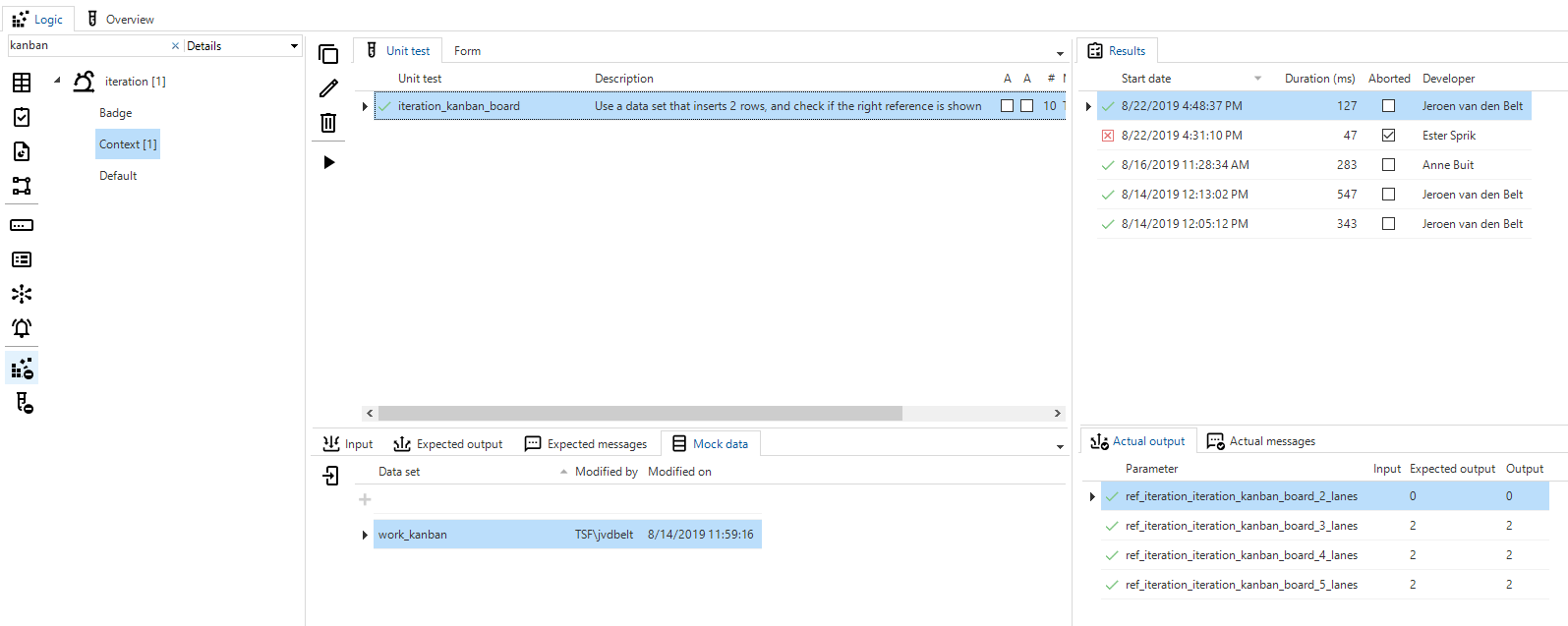Sort results by Start date column

[1146, 79]
